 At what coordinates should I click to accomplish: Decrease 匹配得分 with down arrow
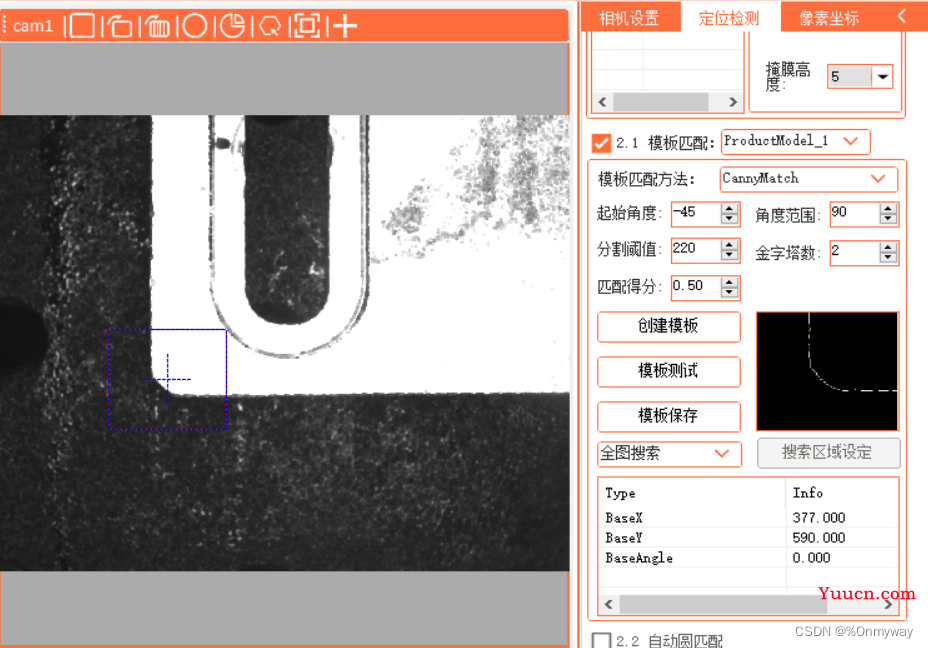pyautogui.click(x=730, y=293)
